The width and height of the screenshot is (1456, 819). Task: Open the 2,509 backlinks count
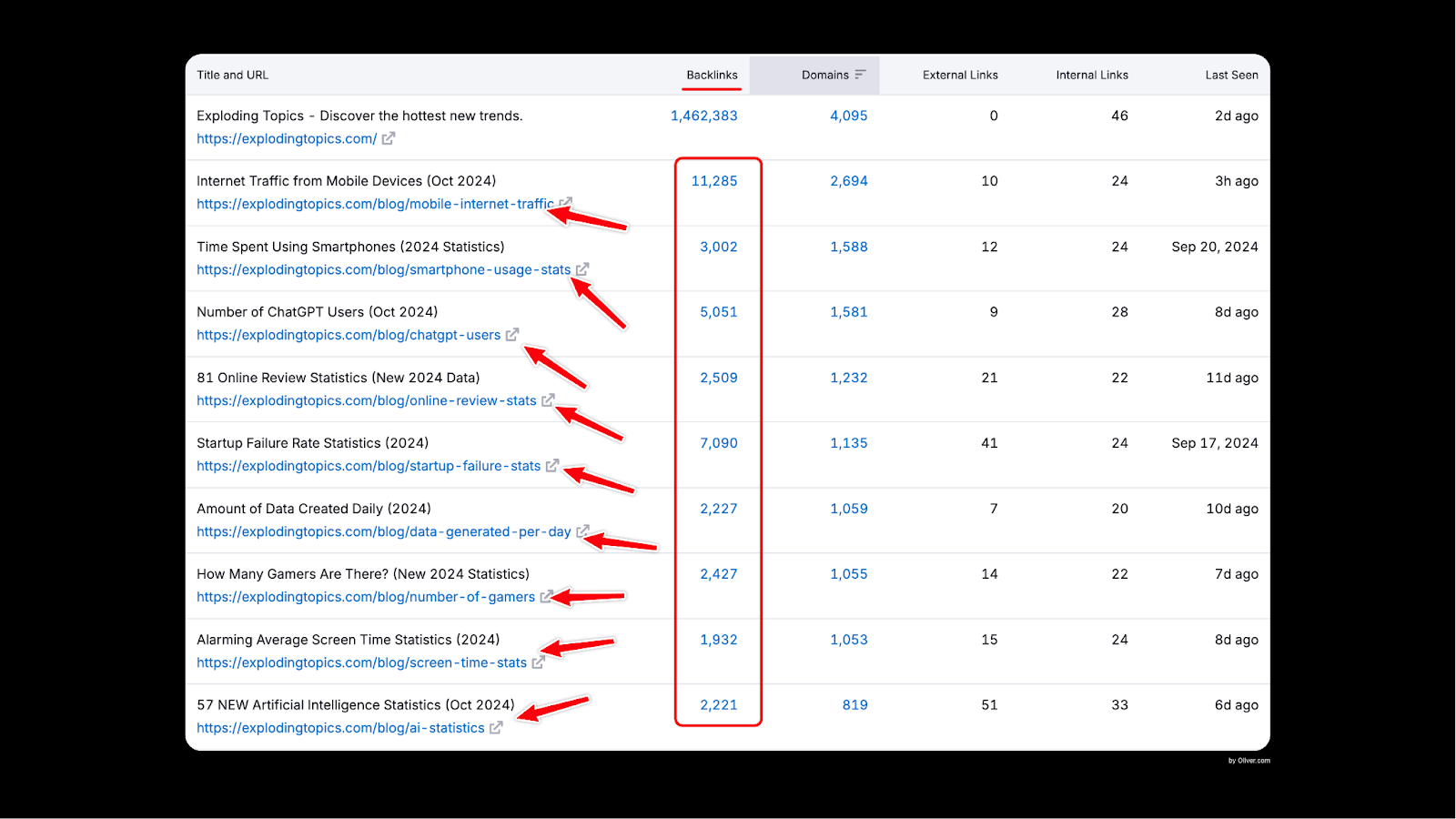pyautogui.click(x=719, y=378)
